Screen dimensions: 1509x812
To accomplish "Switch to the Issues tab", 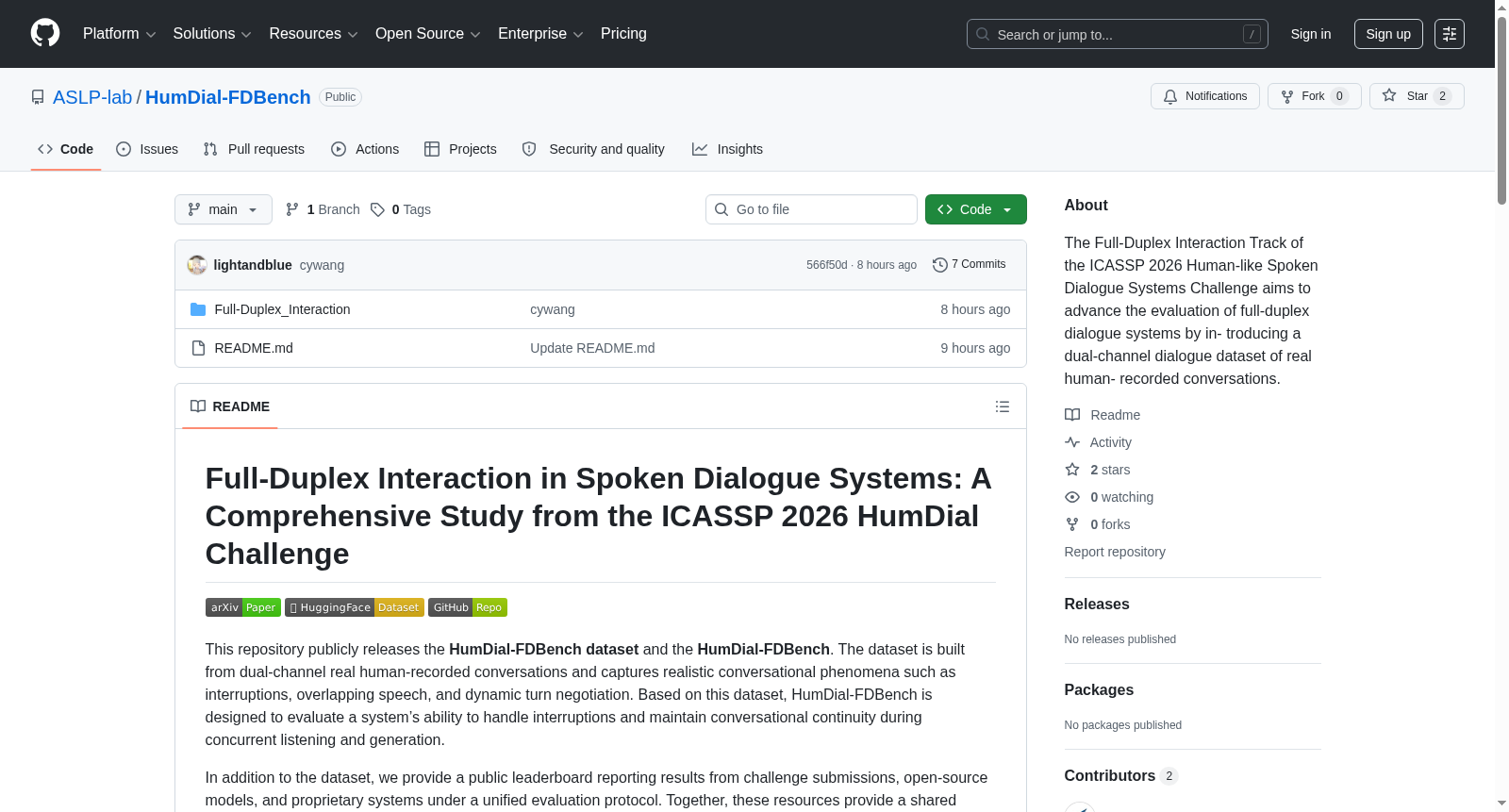I will tap(147, 149).
